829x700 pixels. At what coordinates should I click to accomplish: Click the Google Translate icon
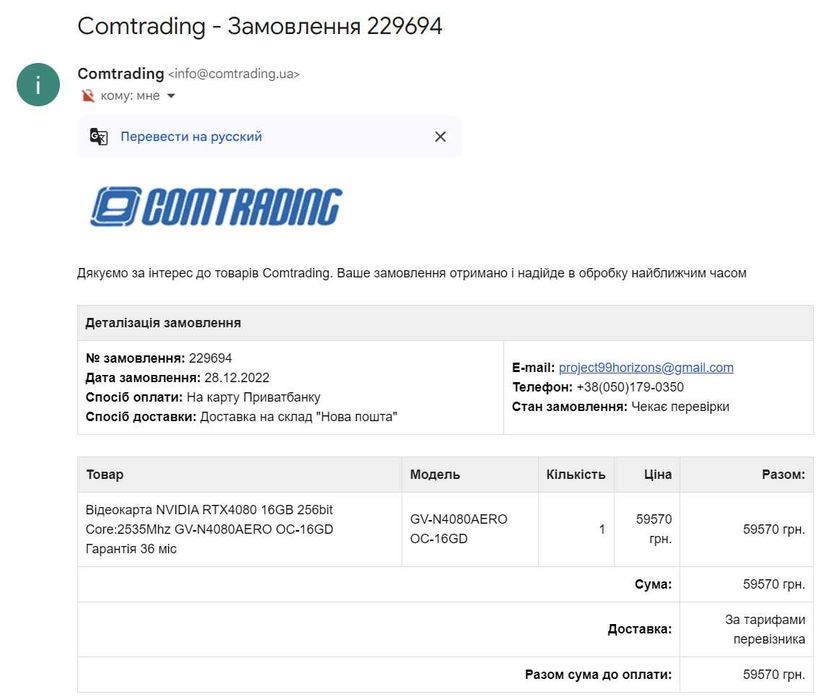(99, 137)
